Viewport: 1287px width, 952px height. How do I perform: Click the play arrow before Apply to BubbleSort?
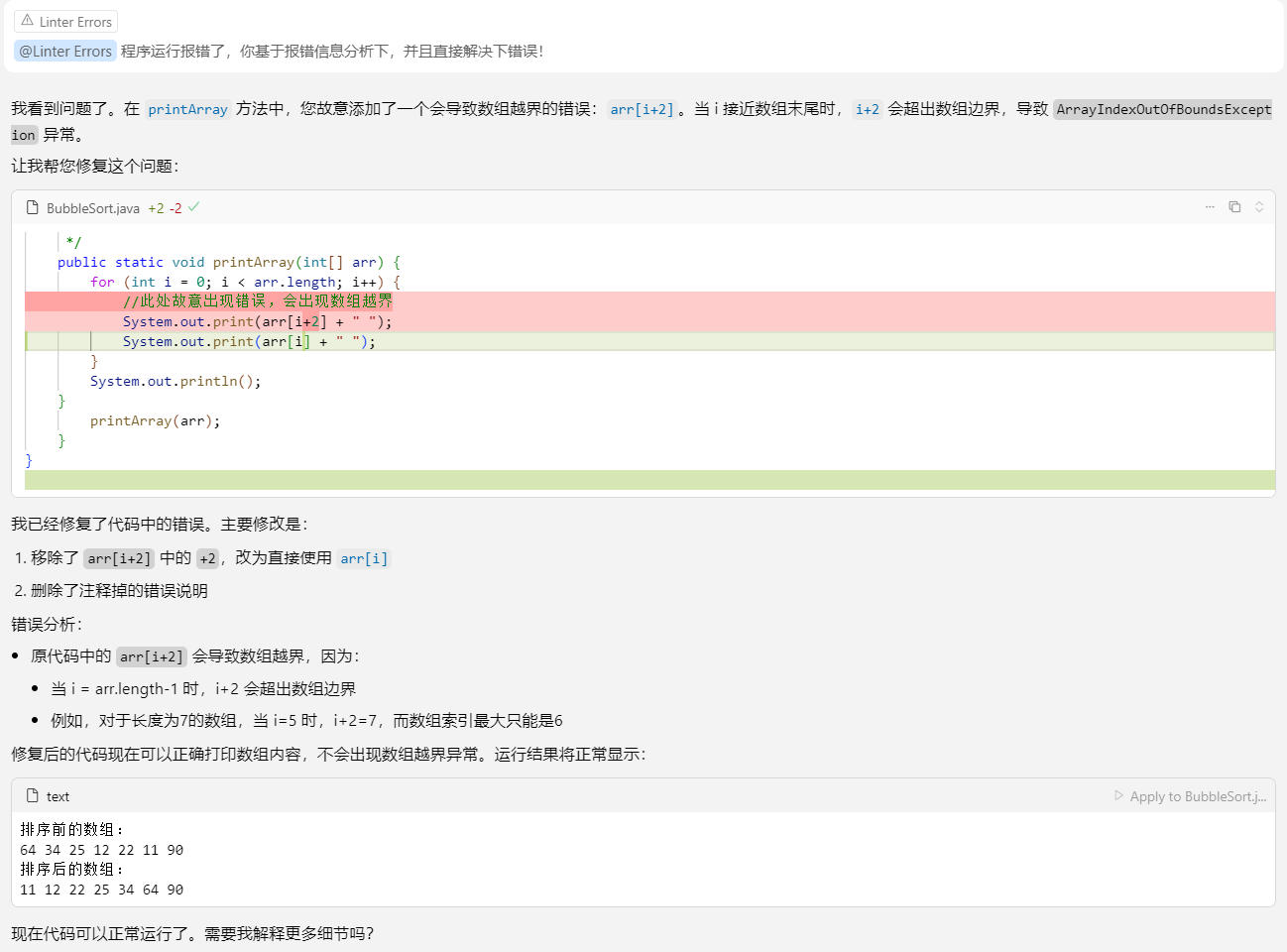pos(1116,796)
